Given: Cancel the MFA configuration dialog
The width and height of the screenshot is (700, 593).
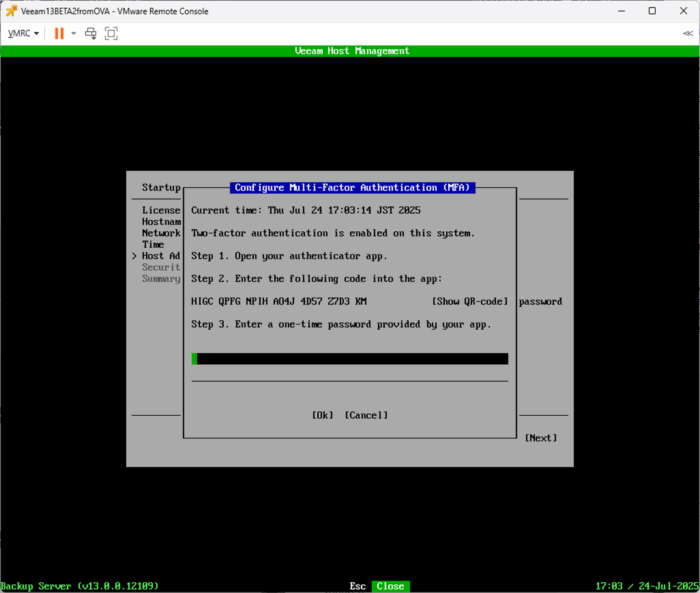Looking at the screenshot, I should 366,415.
